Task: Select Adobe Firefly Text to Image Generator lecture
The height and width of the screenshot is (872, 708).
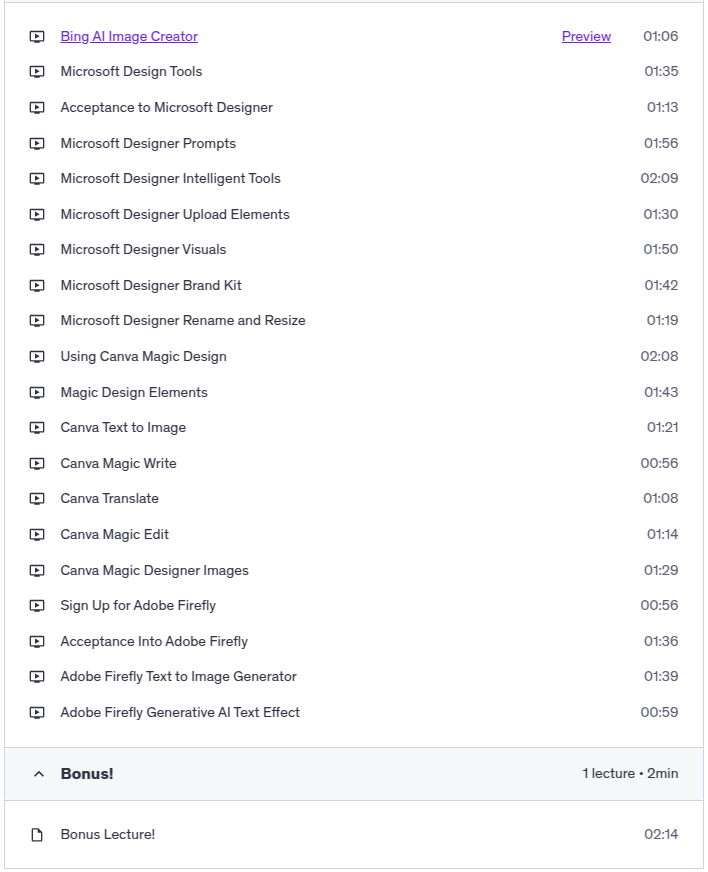Action: [178, 677]
